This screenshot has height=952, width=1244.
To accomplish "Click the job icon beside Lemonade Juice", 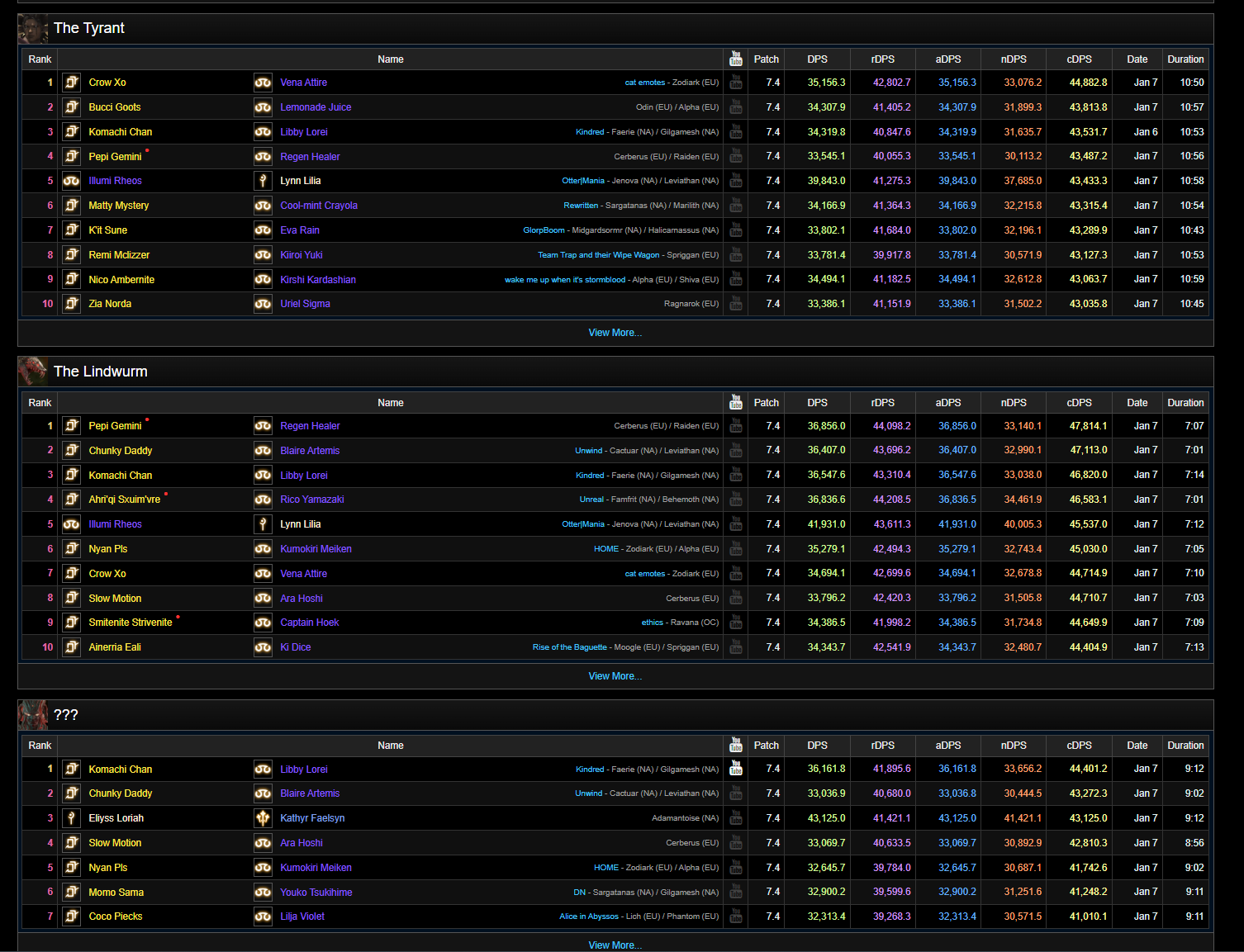I will (263, 107).
